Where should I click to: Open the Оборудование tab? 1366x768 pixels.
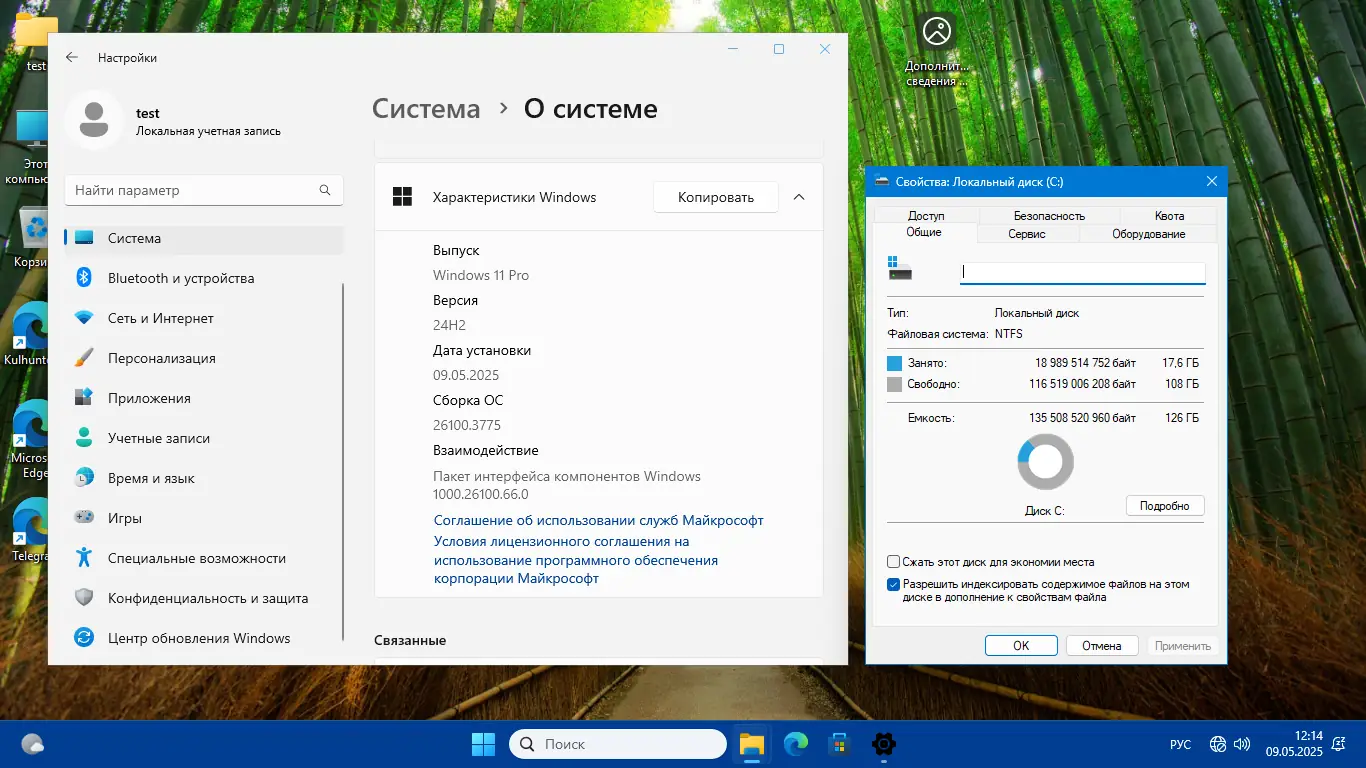tap(1148, 234)
